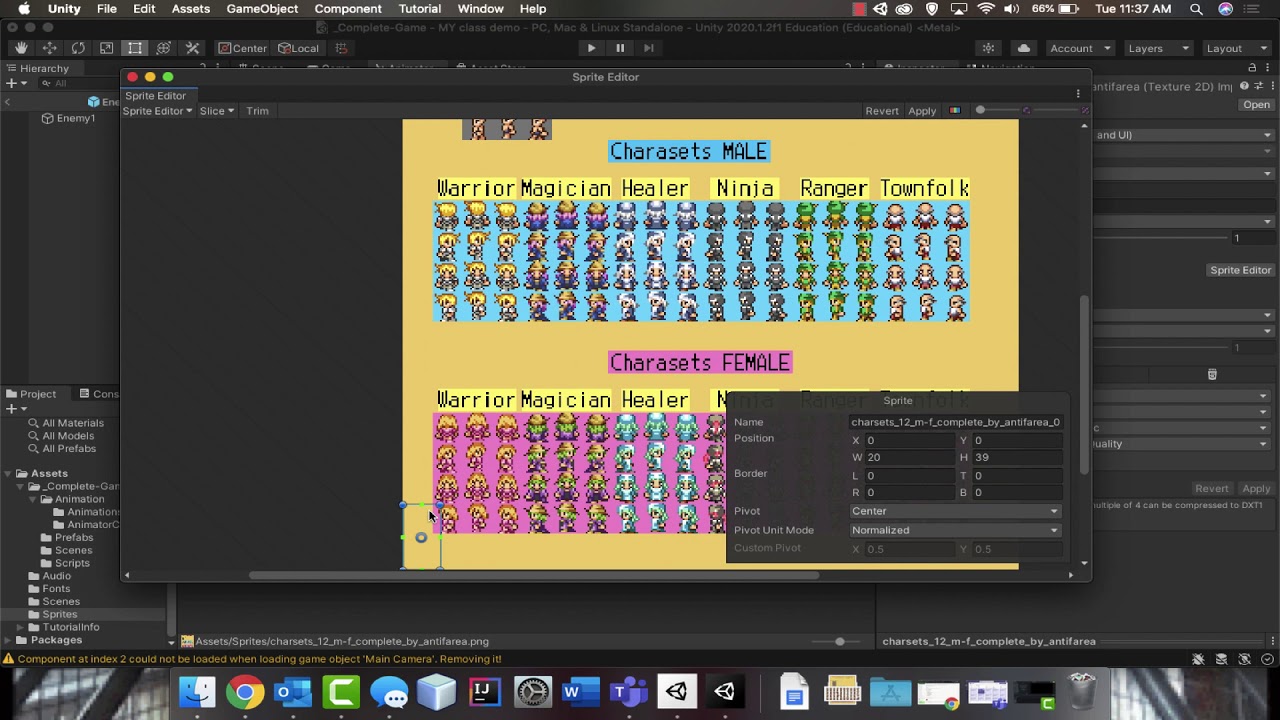Image resolution: width=1280 pixels, height=720 pixels.
Task: Click the Hierarchy add (+) button
Action: pos(11,83)
